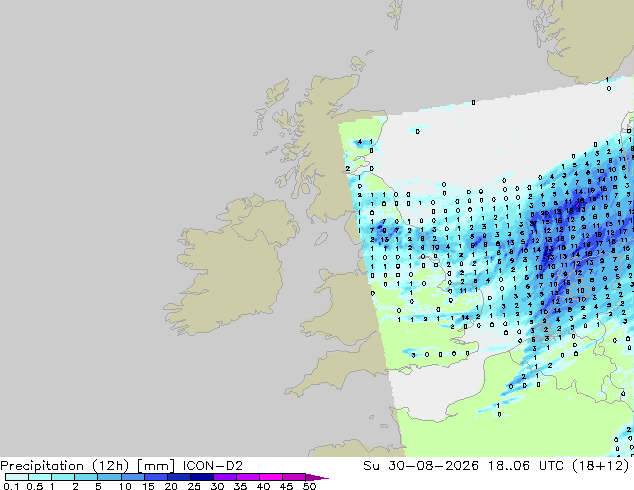Screen dimensions: 634x490
Task: Click the '(18+12)' forecast step label
Action: coord(600,466)
